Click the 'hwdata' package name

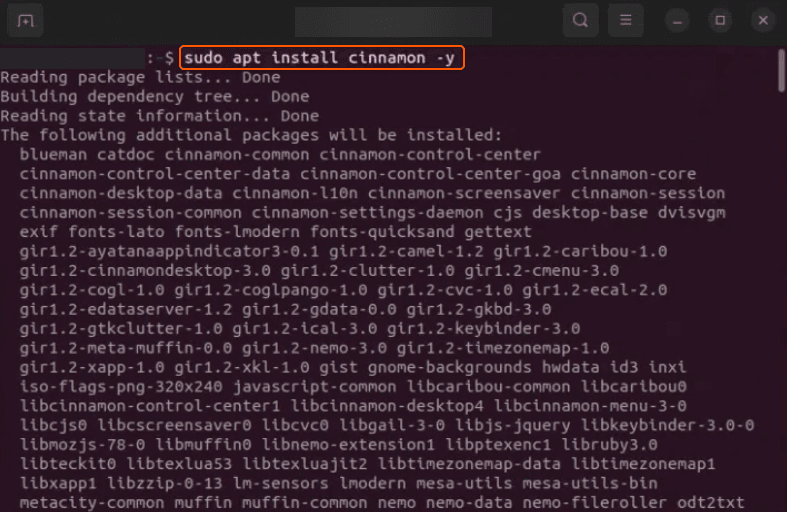click(x=570, y=367)
